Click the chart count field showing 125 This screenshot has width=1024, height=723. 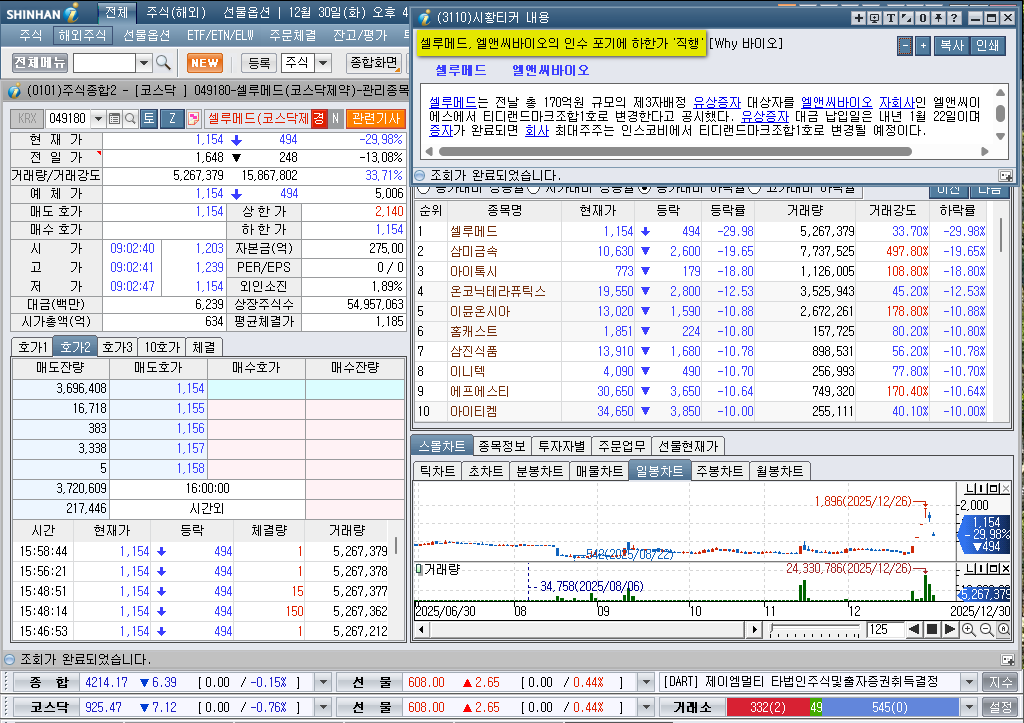(885, 630)
